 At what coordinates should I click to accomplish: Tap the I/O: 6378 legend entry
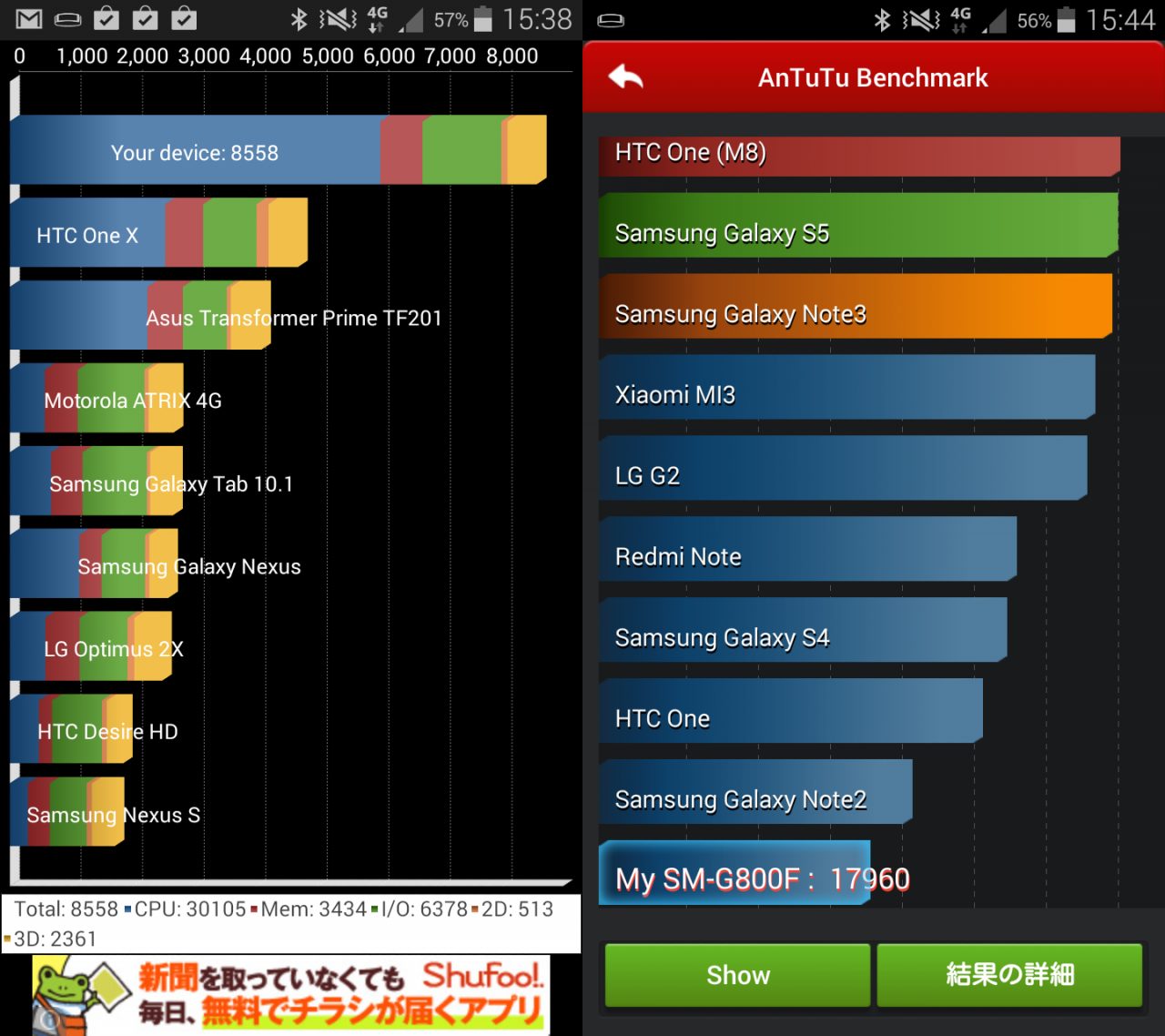(419, 909)
